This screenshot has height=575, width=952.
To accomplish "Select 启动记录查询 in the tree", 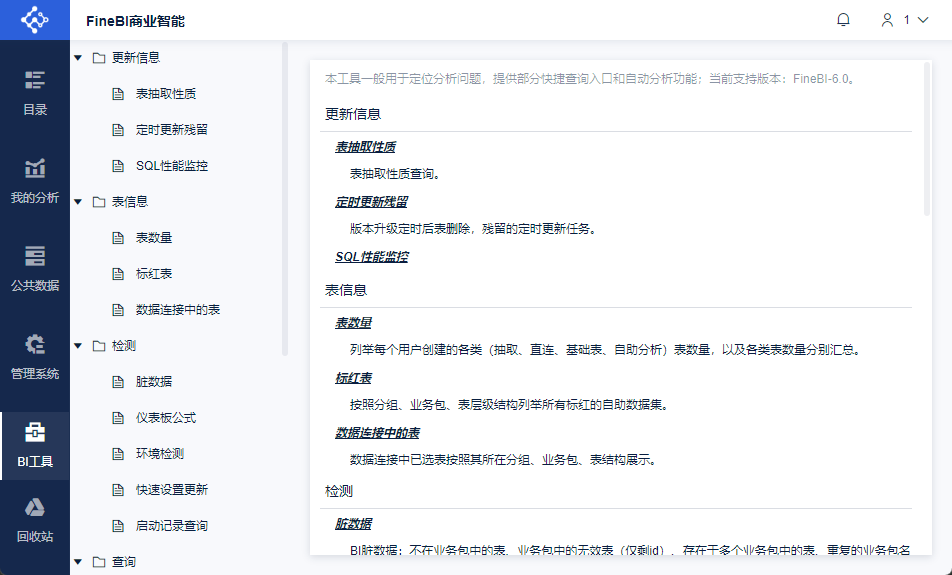I will pyautogui.click(x=172, y=526).
